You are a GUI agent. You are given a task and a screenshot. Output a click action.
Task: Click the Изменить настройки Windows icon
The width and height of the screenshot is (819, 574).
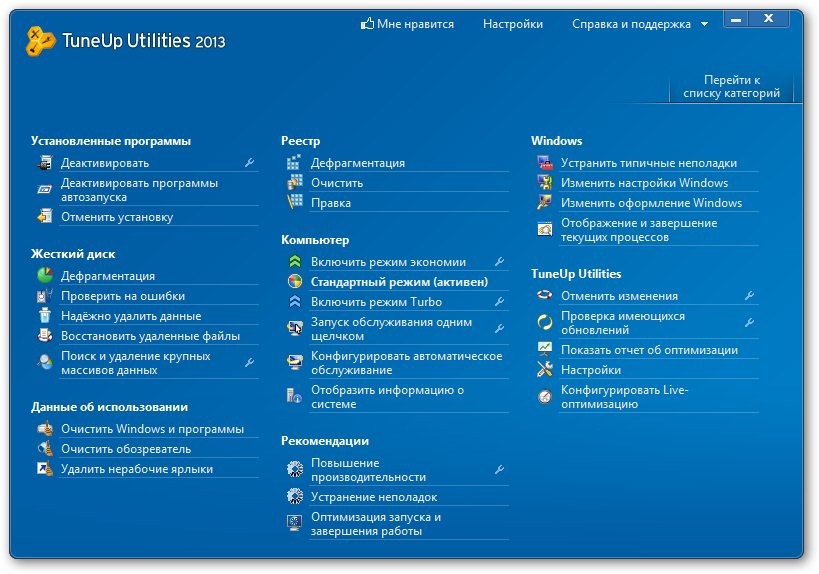(545, 182)
